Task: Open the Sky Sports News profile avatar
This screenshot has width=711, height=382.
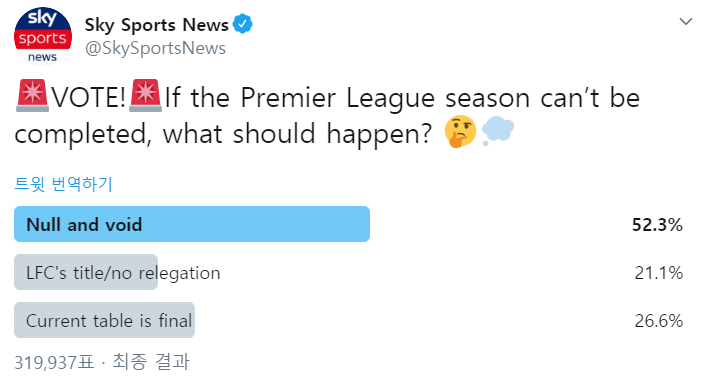Action: (43, 36)
